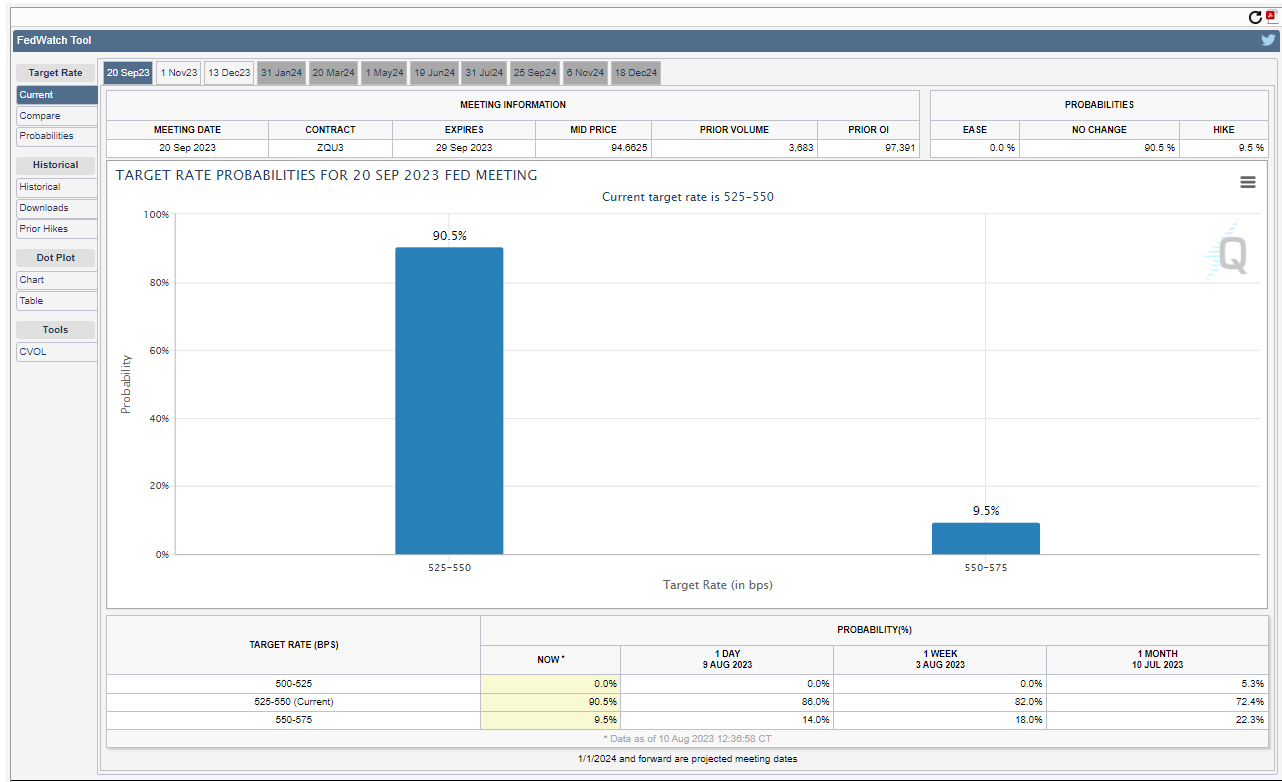Click the Twitter bird icon
Screen dimensions: 1282x782
(x=1268, y=40)
